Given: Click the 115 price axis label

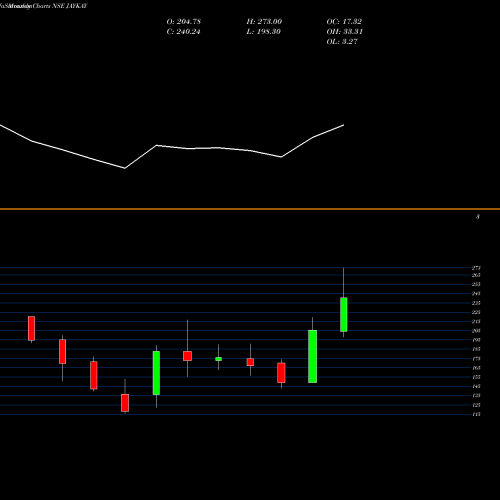Looking at the screenshot, I should [476, 414].
